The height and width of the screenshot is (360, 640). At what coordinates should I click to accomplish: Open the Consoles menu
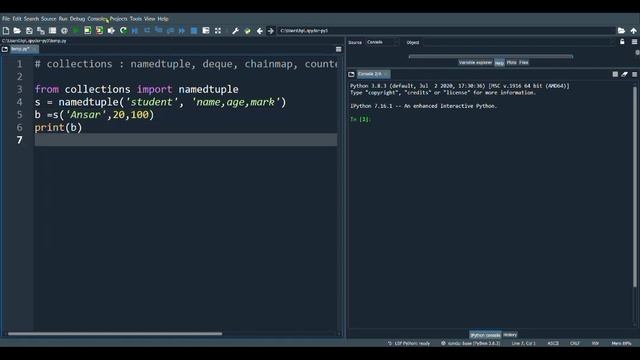pyautogui.click(x=97, y=19)
